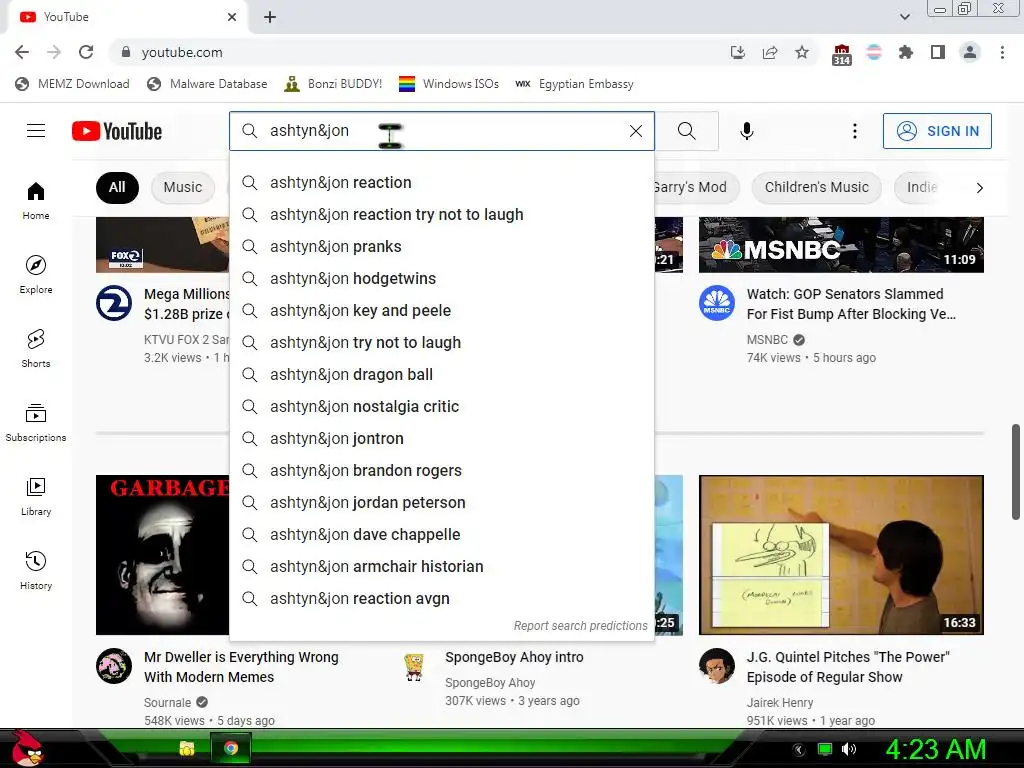Click the share page icon in address bar
Image resolution: width=1024 pixels, height=768 pixels.
tap(770, 52)
